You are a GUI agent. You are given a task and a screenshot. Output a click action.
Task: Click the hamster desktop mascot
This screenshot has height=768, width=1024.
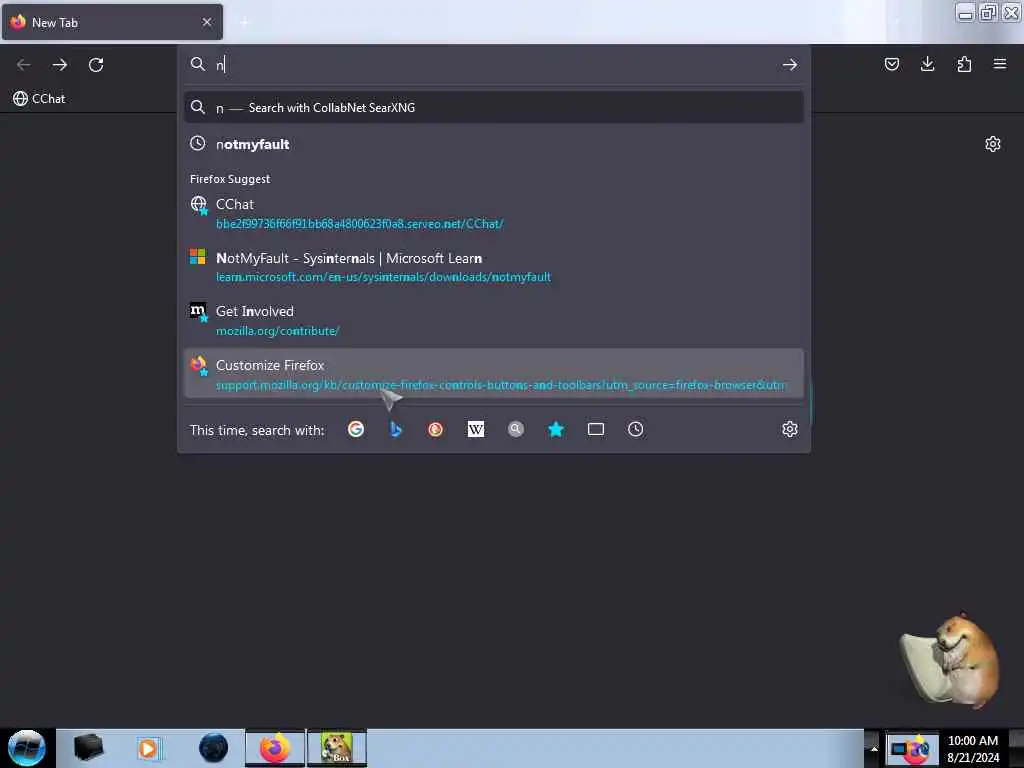[x=950, y=660]
